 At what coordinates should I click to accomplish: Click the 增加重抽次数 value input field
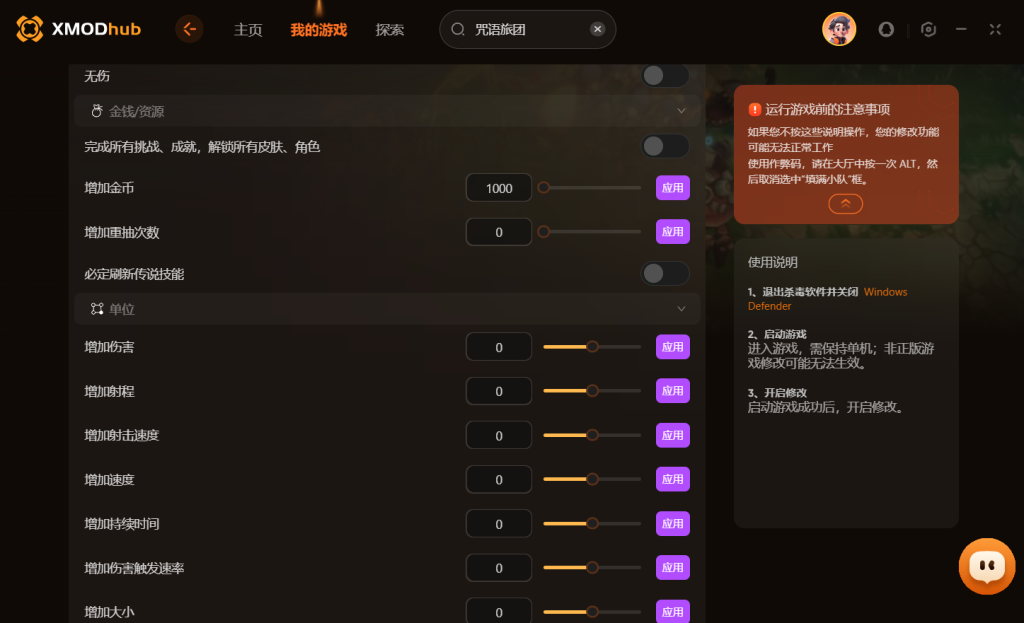point(498,232)
